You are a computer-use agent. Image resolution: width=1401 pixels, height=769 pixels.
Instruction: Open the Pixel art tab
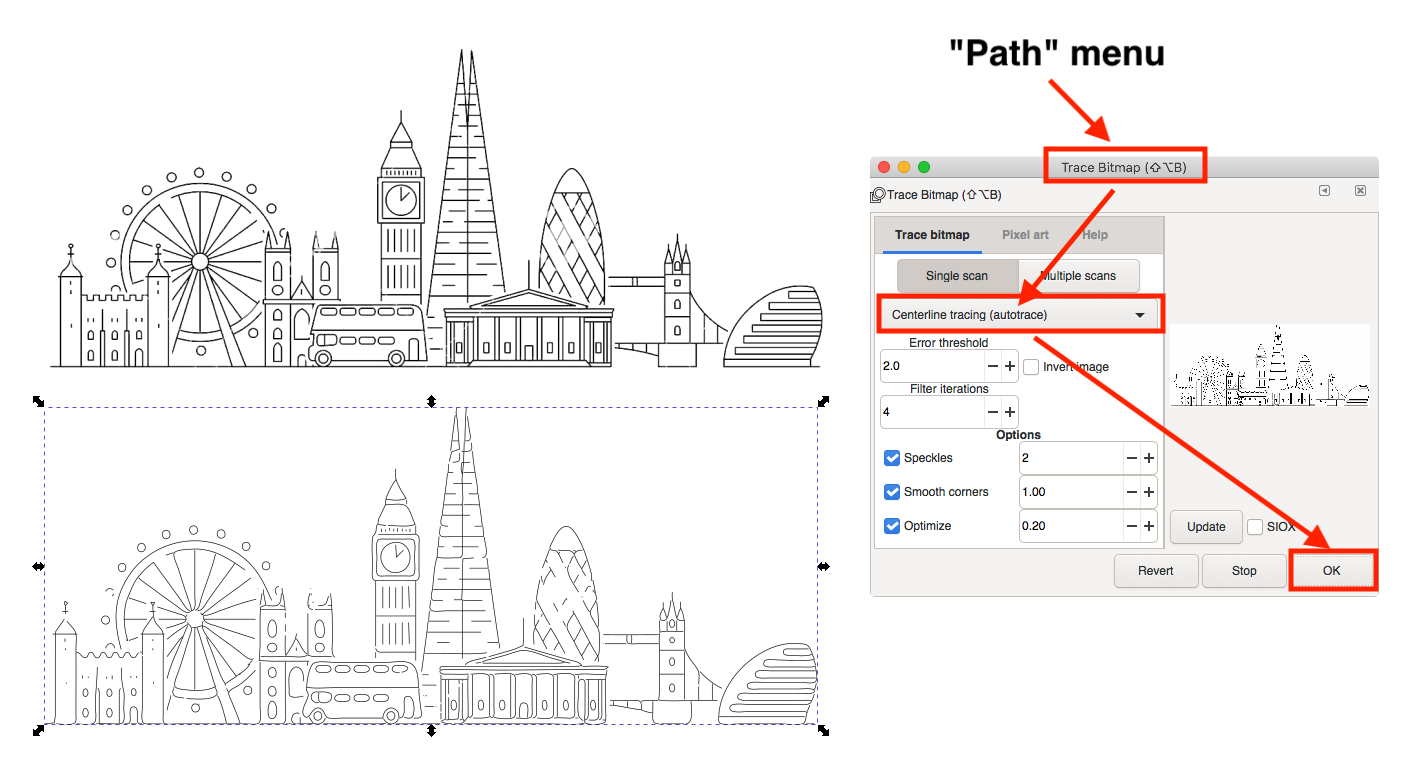click(x=1024, y=234)
